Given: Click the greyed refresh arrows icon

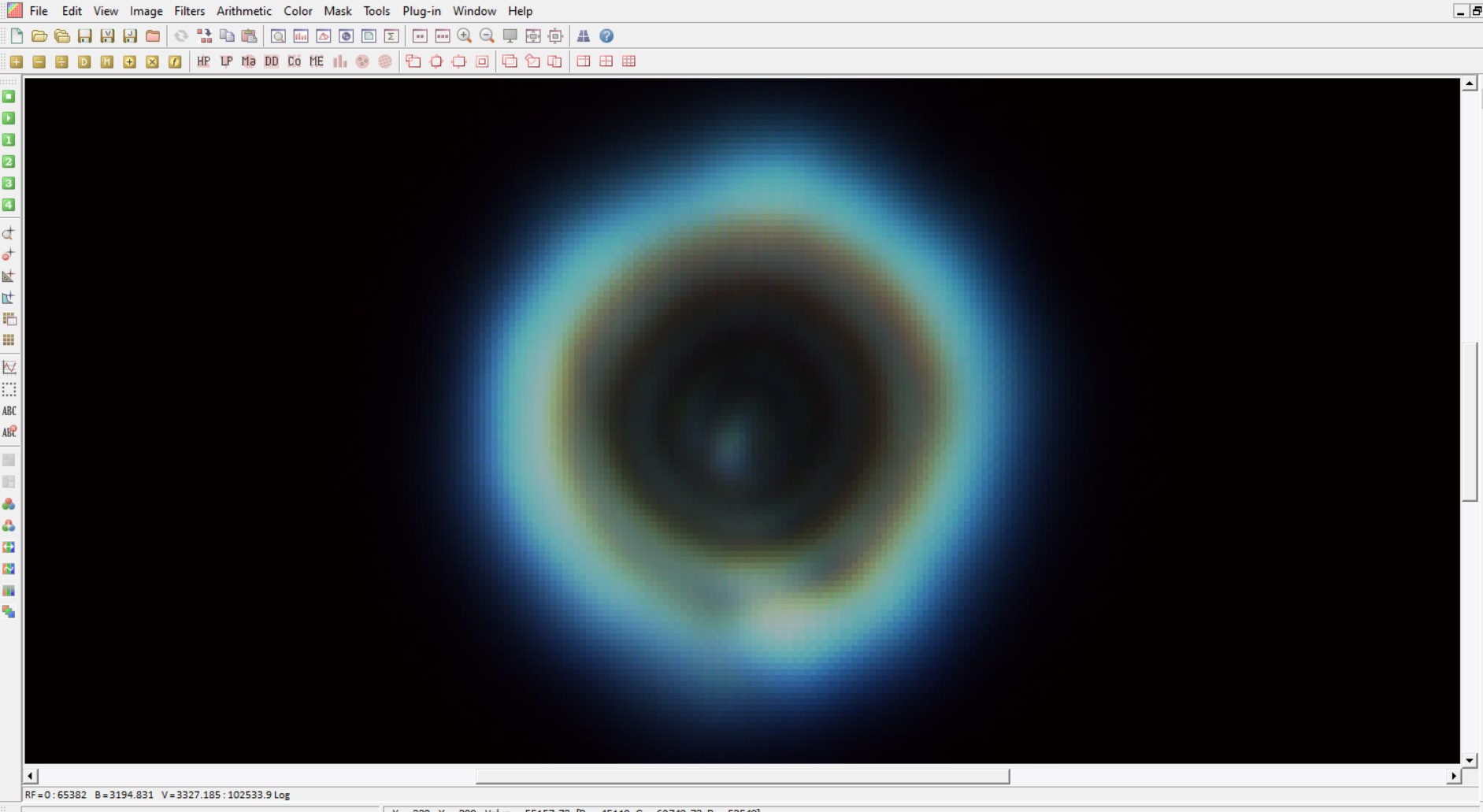Looking at the screenshot, I should pos(181,36).
